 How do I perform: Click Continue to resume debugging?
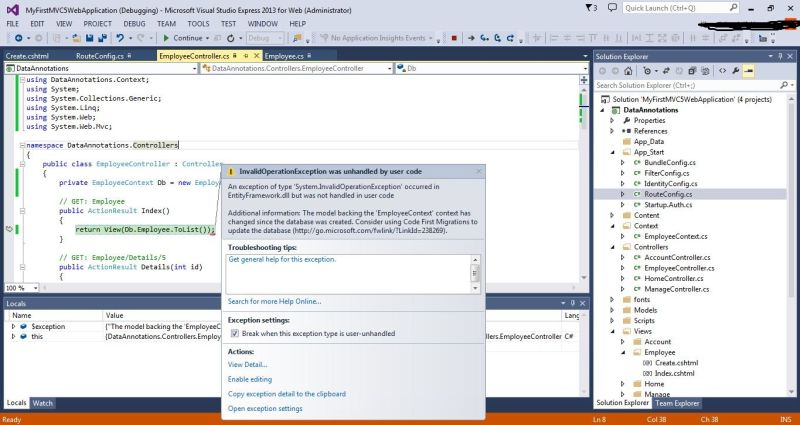click(183, 38)
